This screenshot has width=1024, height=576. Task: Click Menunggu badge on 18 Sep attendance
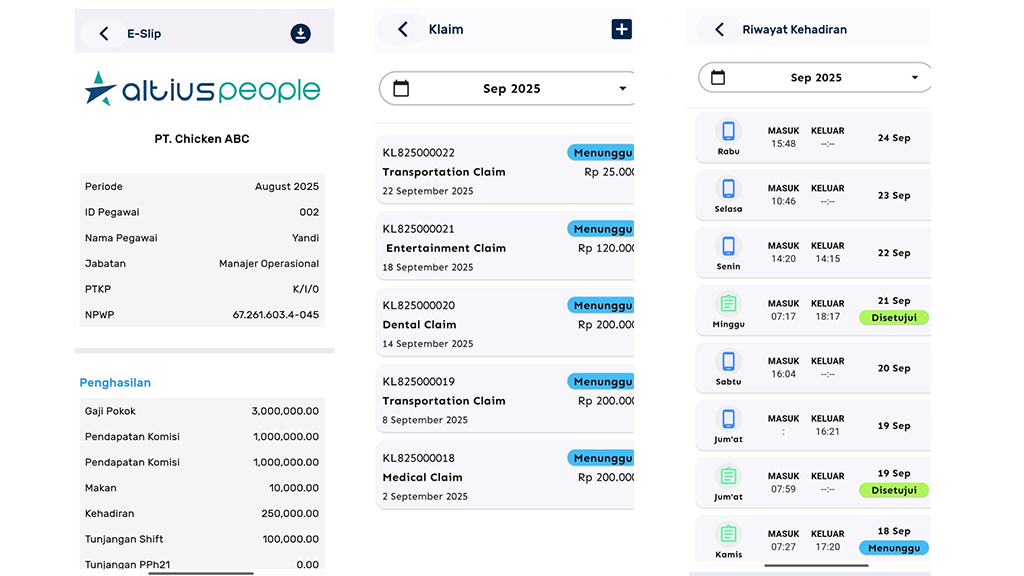pos(893,548)
